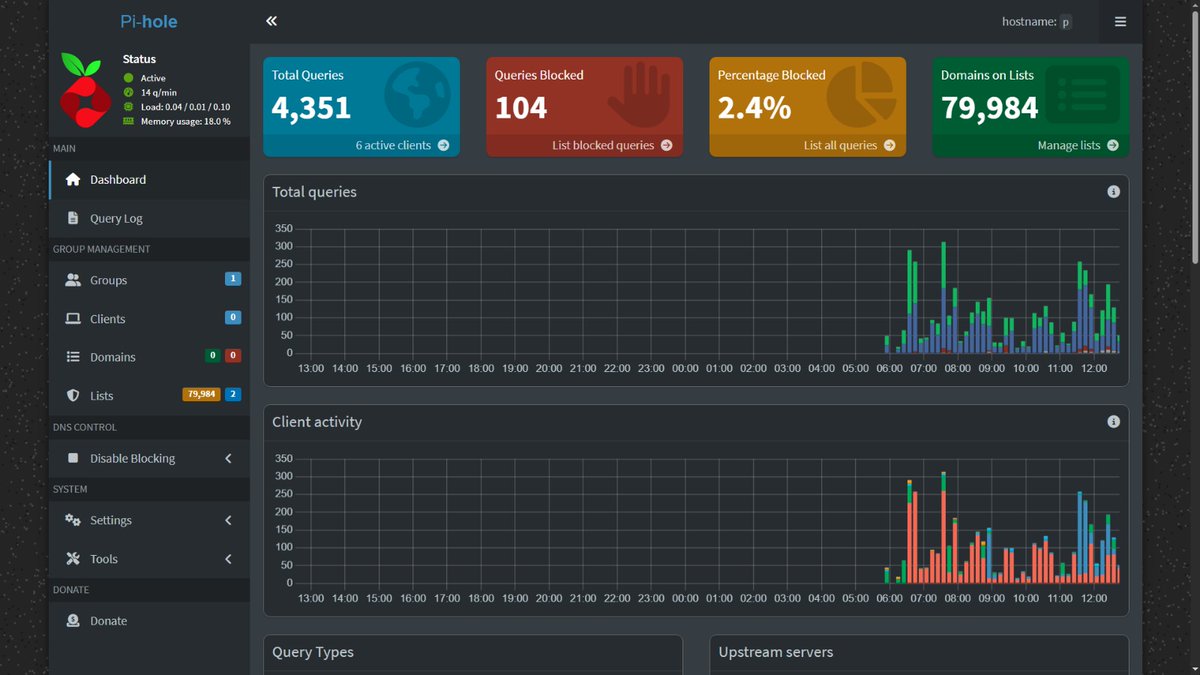Screen dimensions: 1200x675
Task: Click the hand icon in Queries Blocked card
Action: click(x=641, y=95)
